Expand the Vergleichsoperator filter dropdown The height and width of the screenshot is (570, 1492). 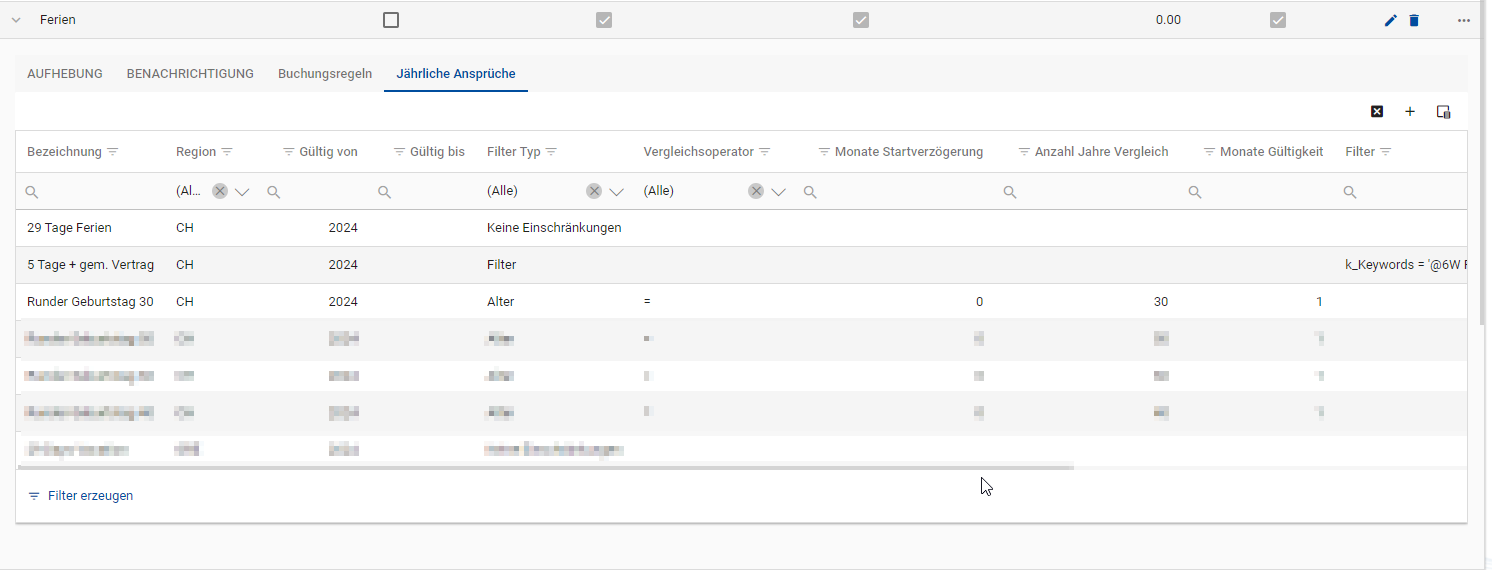(x=779, y=192)
